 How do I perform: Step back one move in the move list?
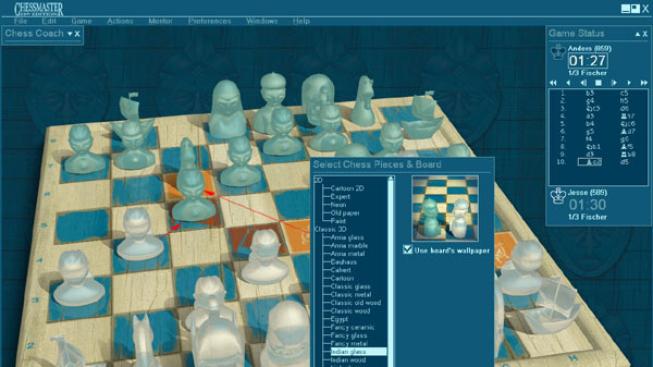click(568, 83)
